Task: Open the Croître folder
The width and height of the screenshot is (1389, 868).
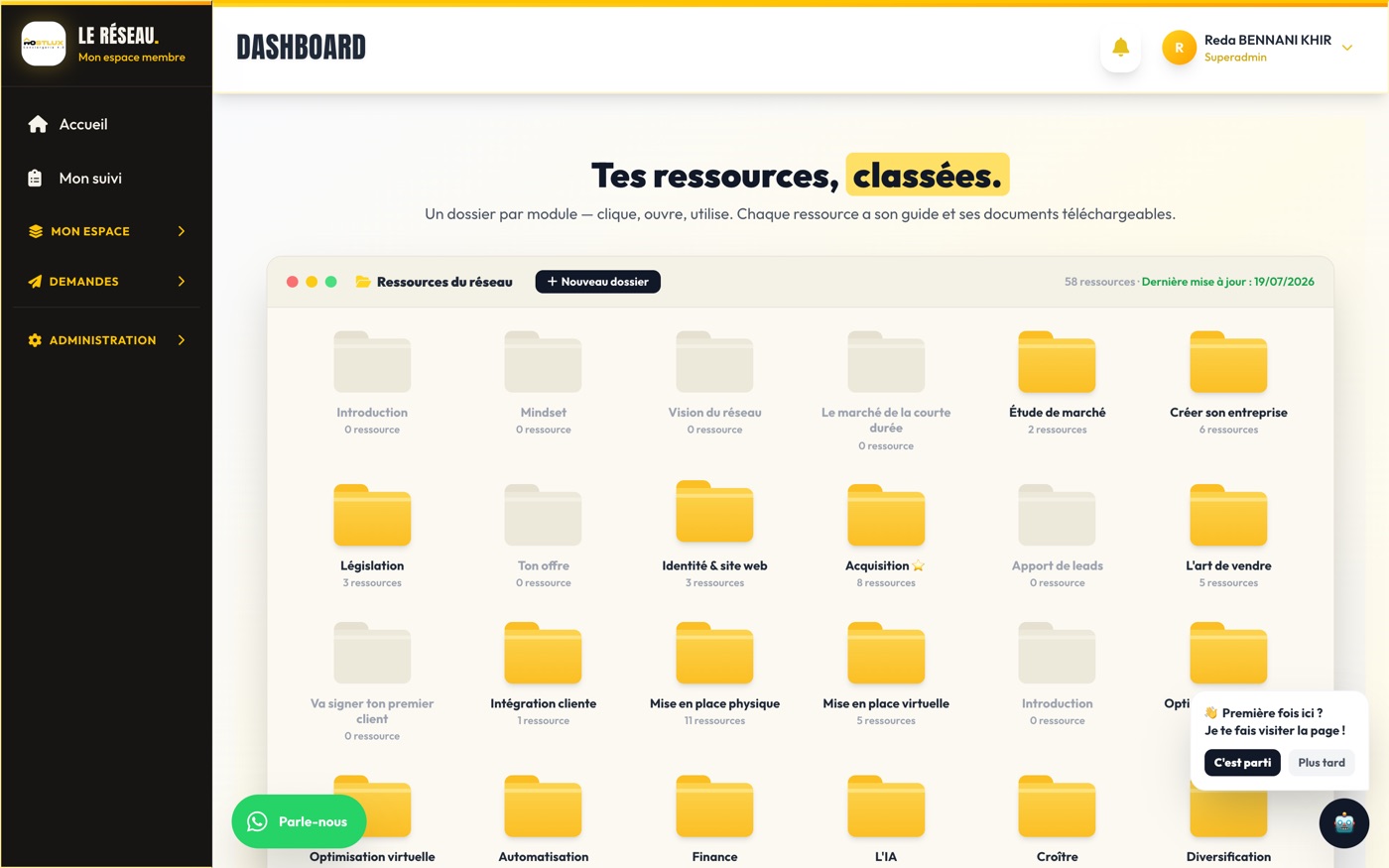Action: pos(1058,818)
